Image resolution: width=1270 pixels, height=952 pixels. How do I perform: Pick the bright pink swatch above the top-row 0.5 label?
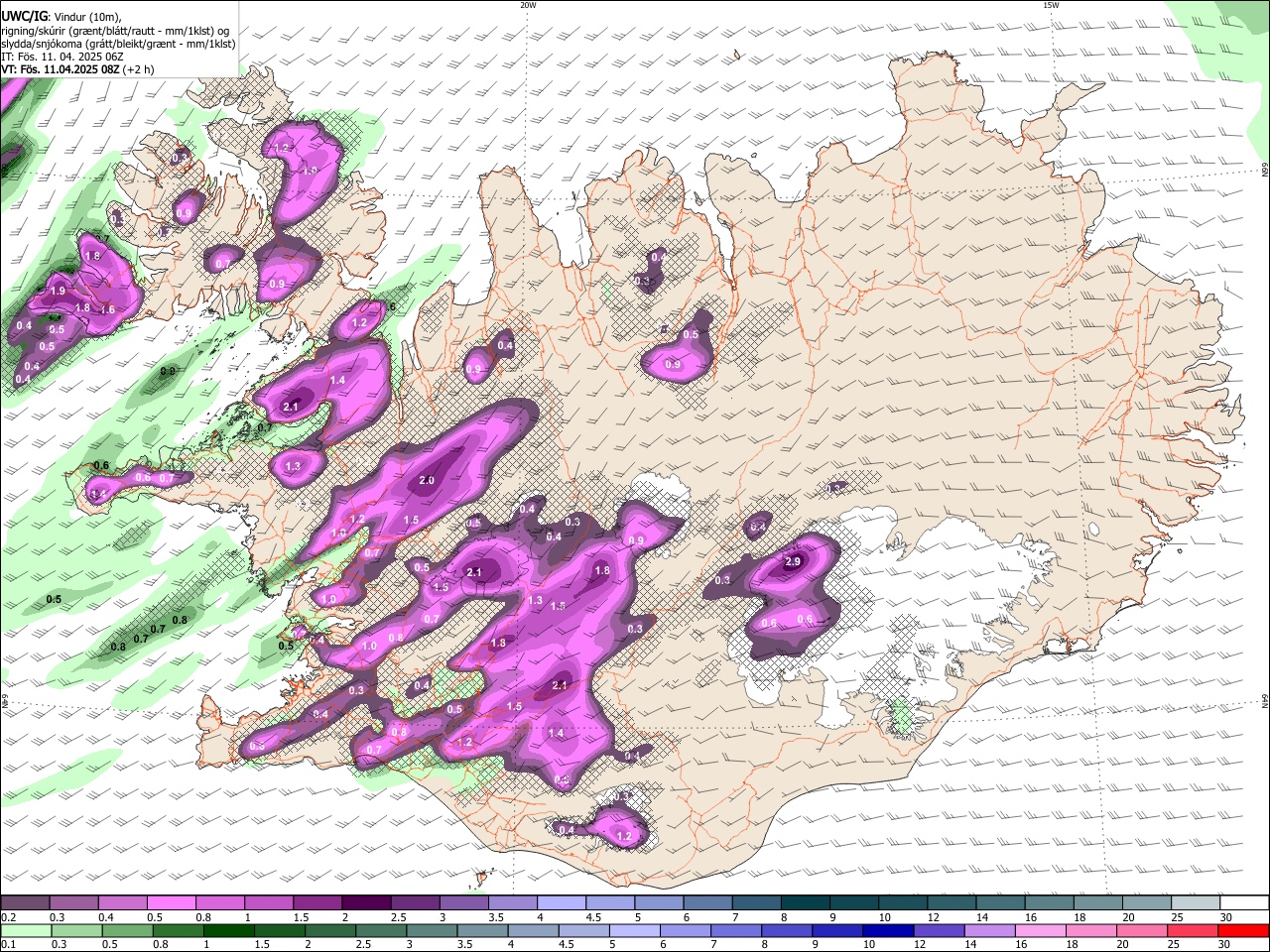pyautogui.click(x=171, y=903)
